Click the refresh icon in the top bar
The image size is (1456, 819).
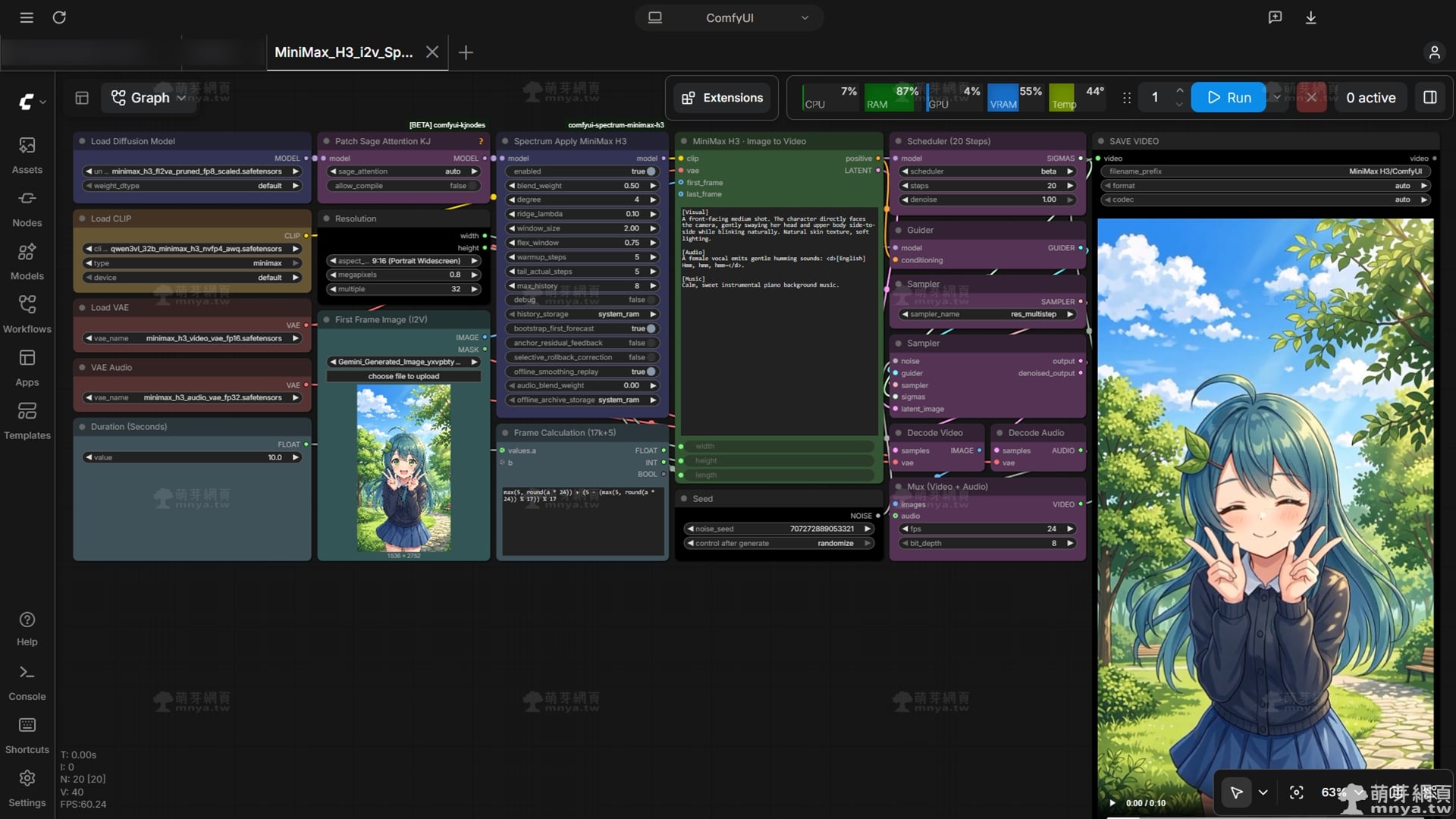(x=59, y=17)
